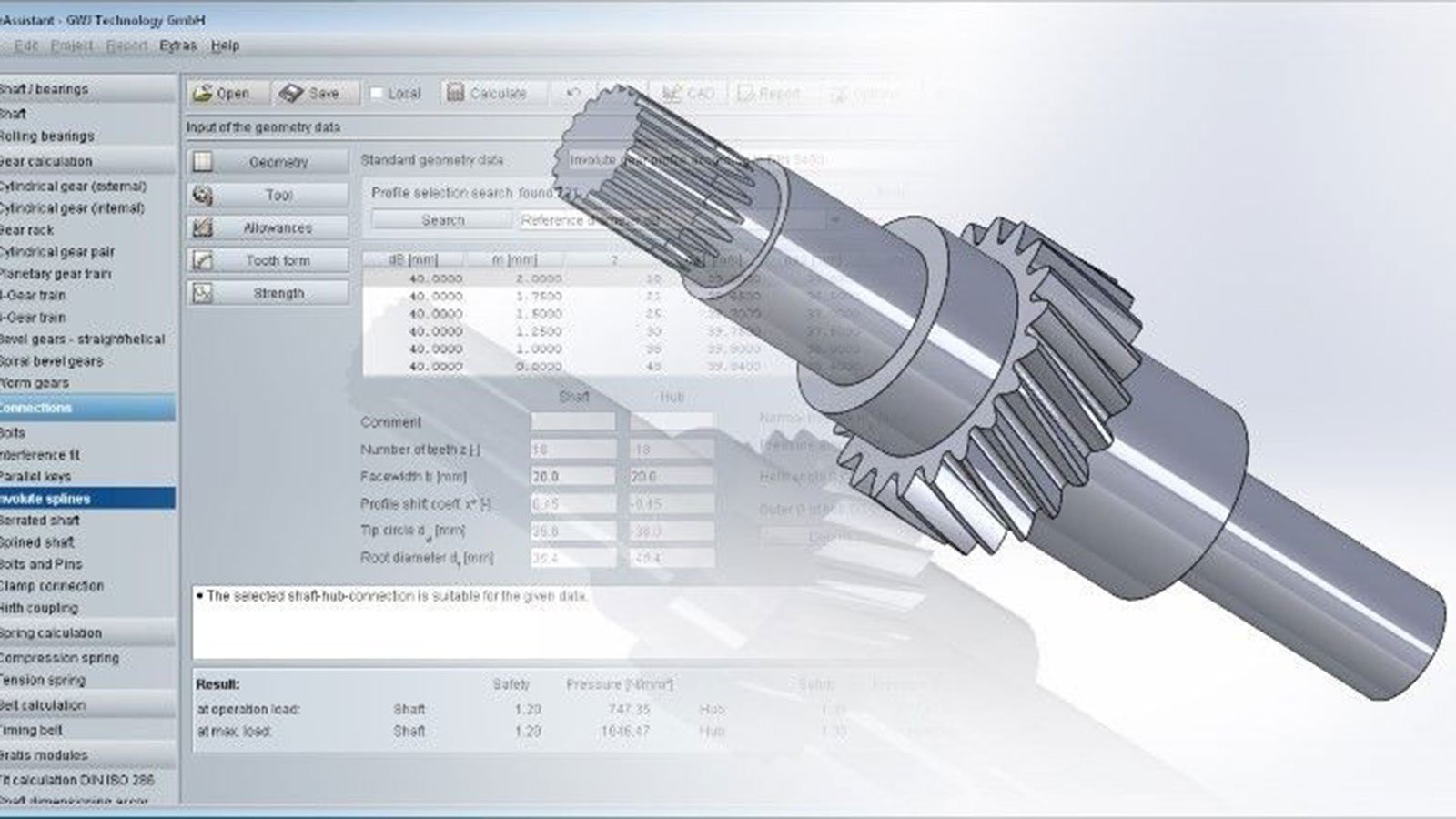Image resolution: width=1456 pixels, height=819 pixels.
Task: Click the Report icon in the toolbar
Action: pos(746,93)
